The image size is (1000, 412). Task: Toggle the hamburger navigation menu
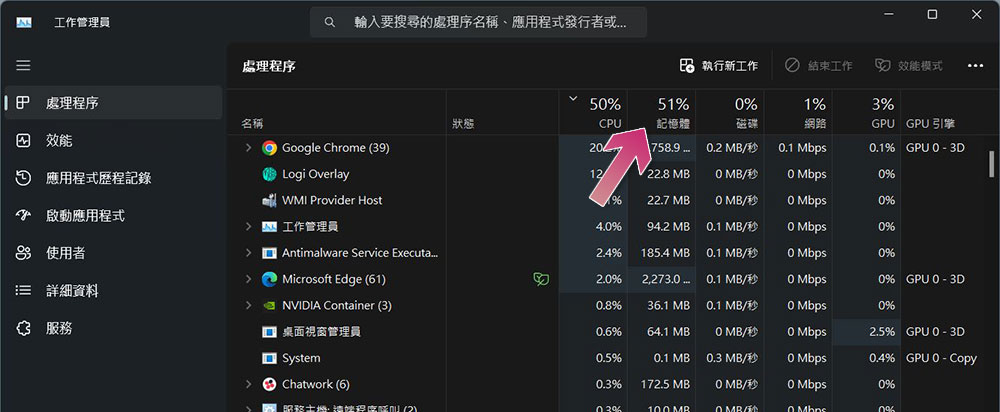[24, 65]
